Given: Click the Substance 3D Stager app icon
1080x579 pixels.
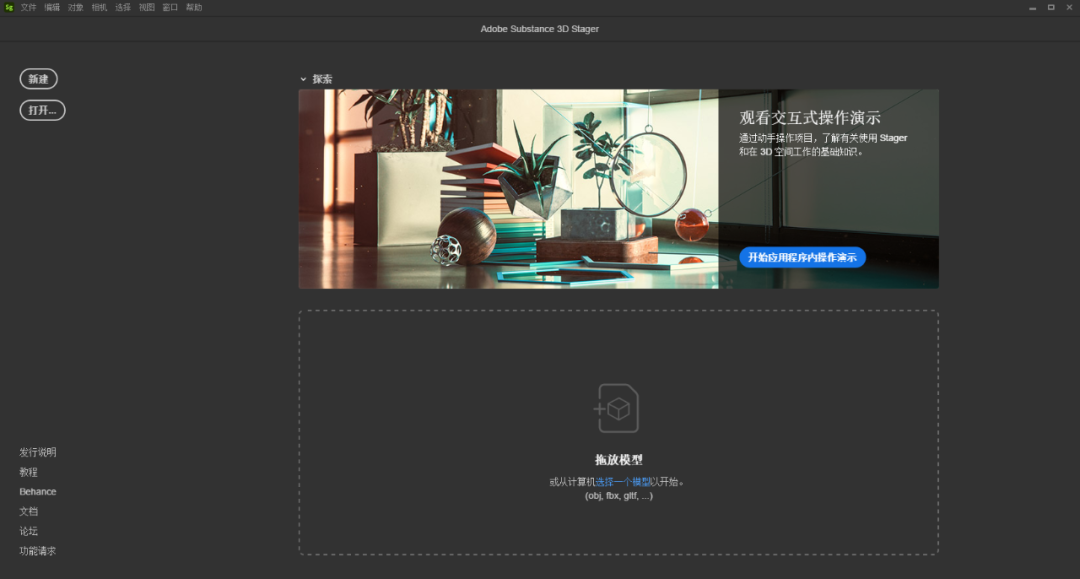Looking at the screenshot, I should click(9, 7).
